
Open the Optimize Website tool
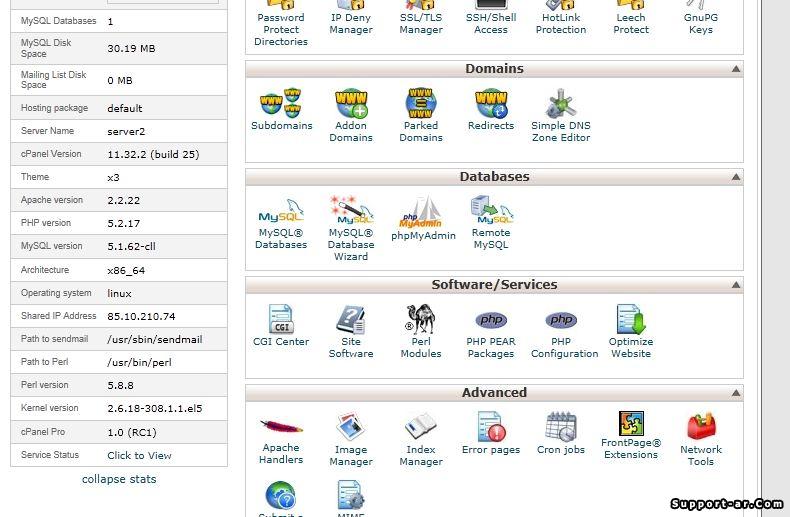pos(631,321)
